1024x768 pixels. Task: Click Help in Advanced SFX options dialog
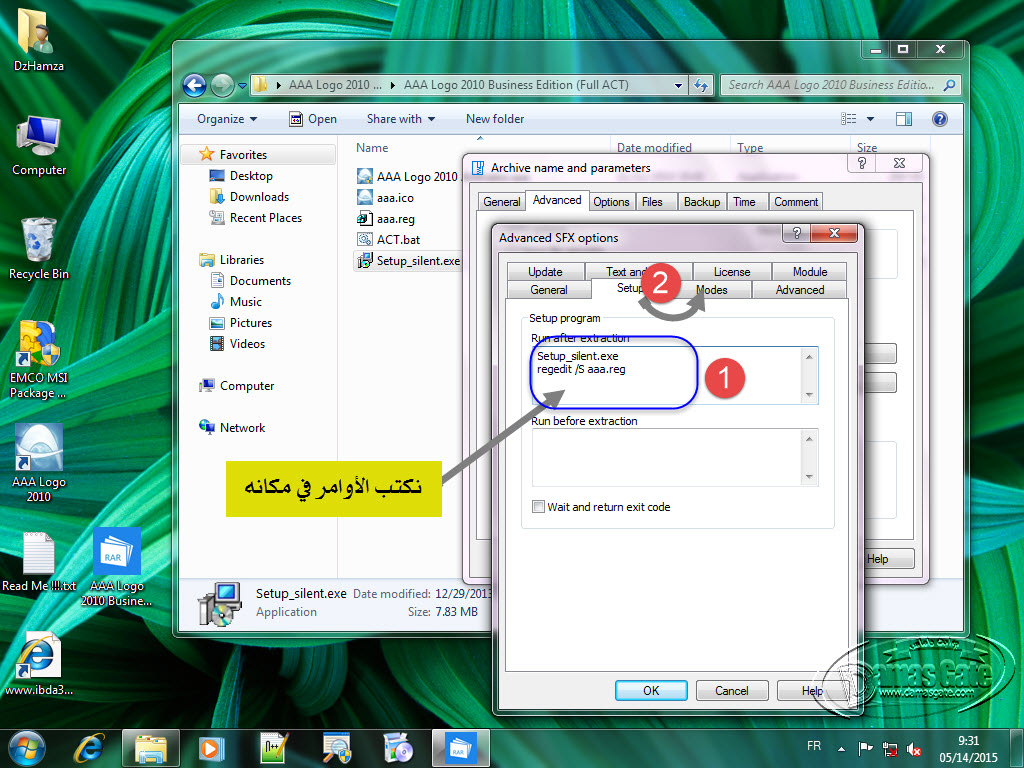coord(812,690)
